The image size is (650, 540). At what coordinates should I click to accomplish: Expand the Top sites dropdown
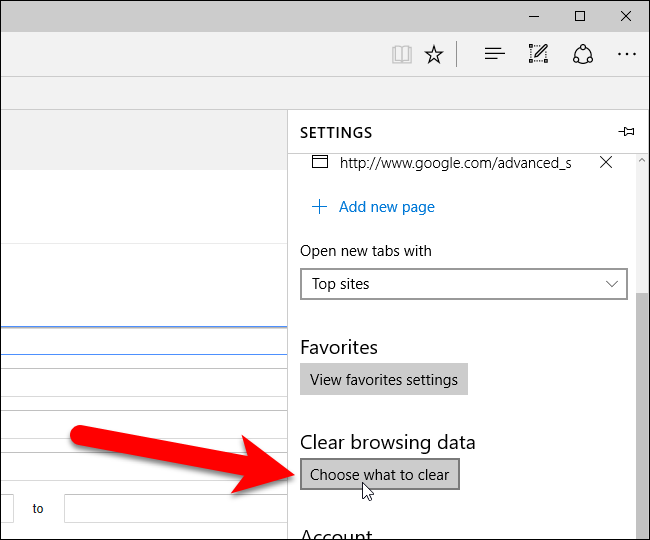(464, 284)
